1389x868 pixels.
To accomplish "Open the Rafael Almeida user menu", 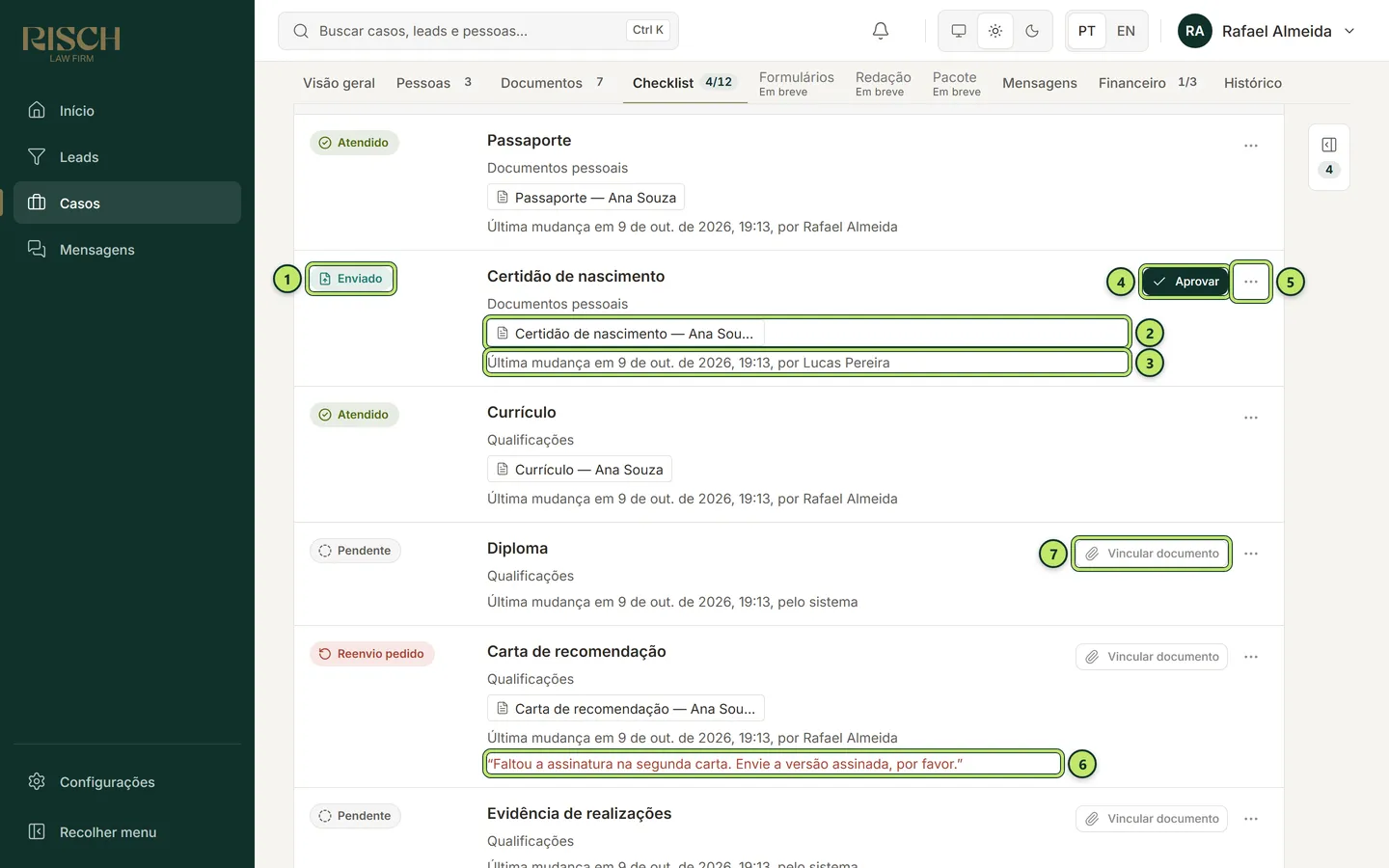I will (1267, 31).
